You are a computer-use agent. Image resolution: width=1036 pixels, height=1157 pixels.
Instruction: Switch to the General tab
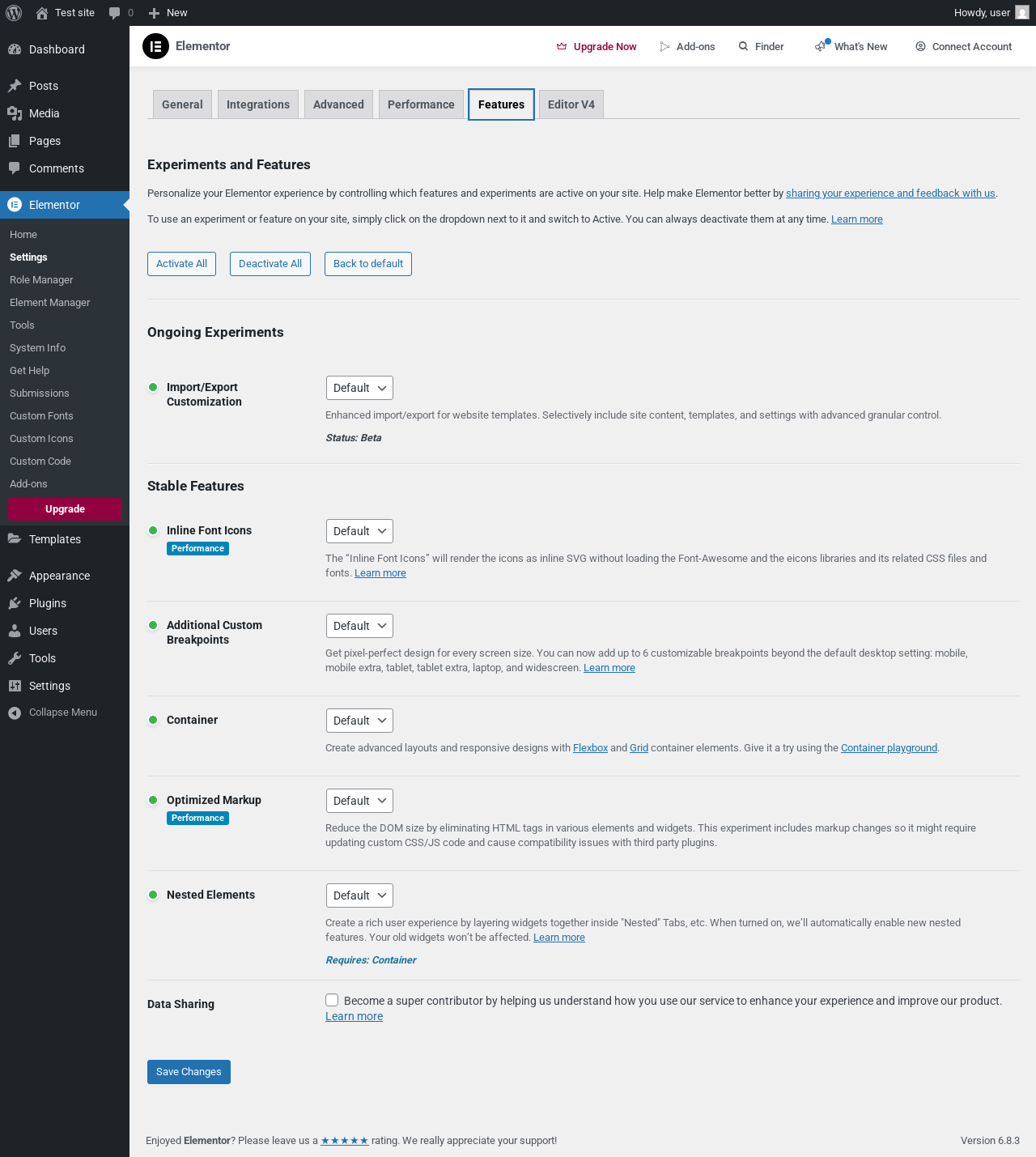[182, 104]
